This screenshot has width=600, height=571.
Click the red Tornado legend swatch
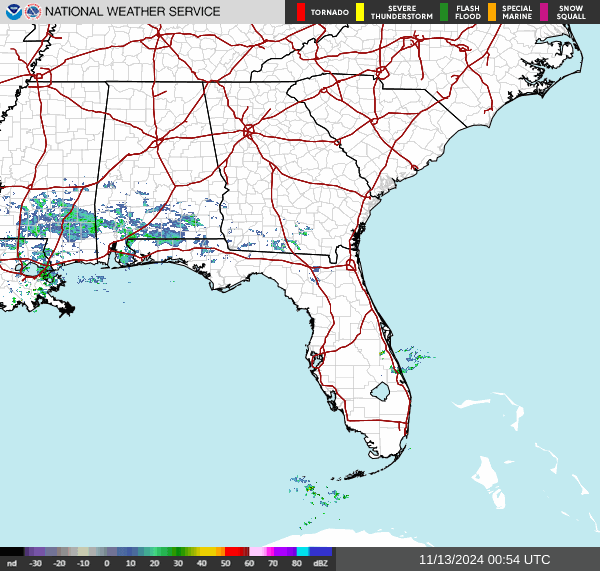(x=301, y=12)
